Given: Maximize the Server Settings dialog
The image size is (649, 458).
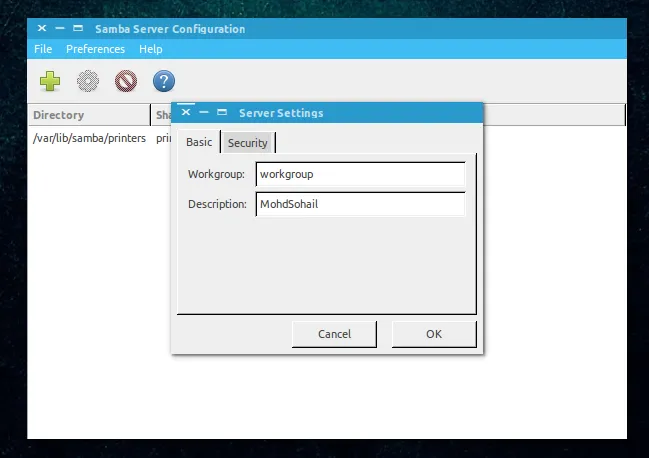Looking at the screenshot, I should coord(222,113).
